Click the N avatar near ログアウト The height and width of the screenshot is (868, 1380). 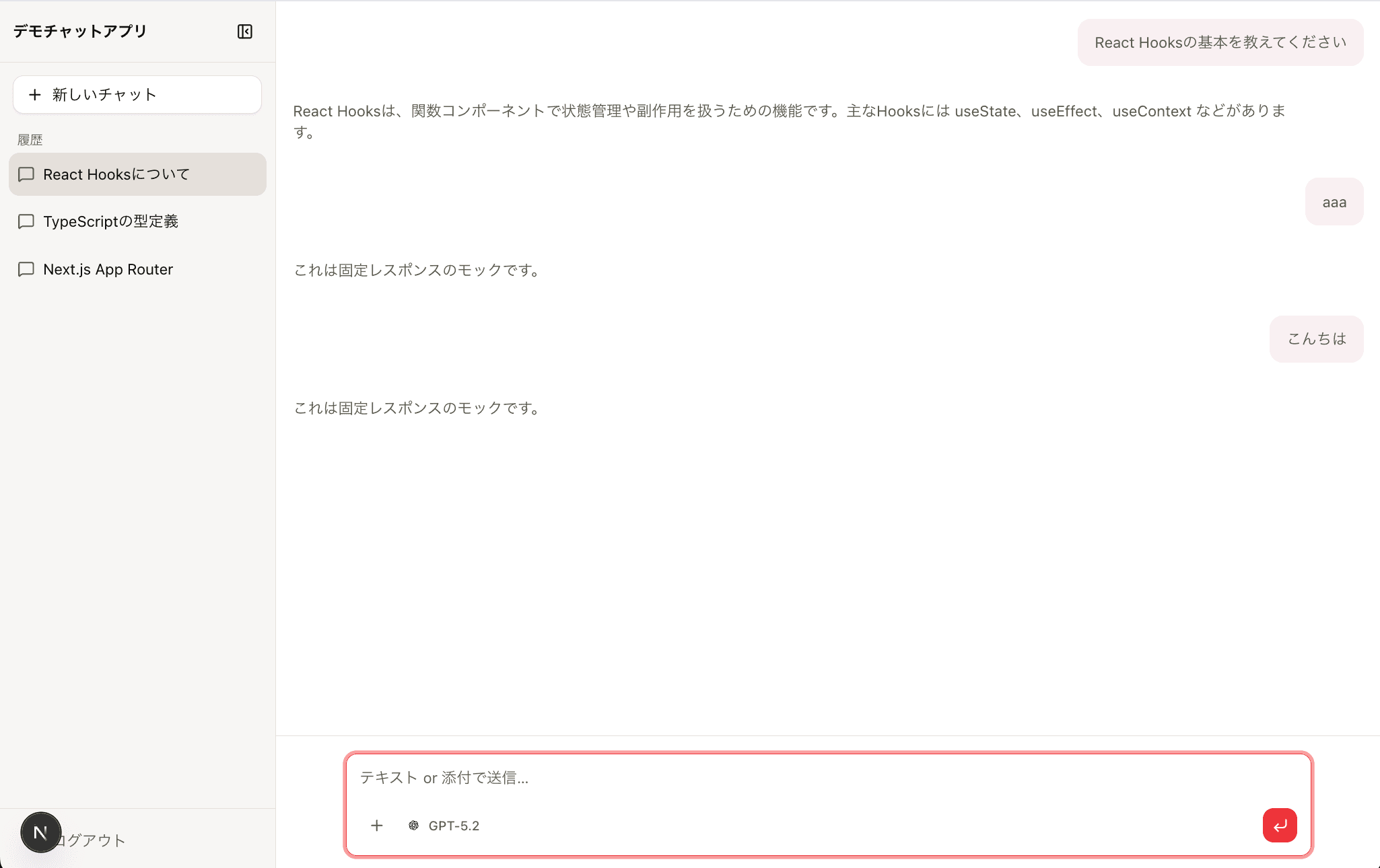[40, 832]
